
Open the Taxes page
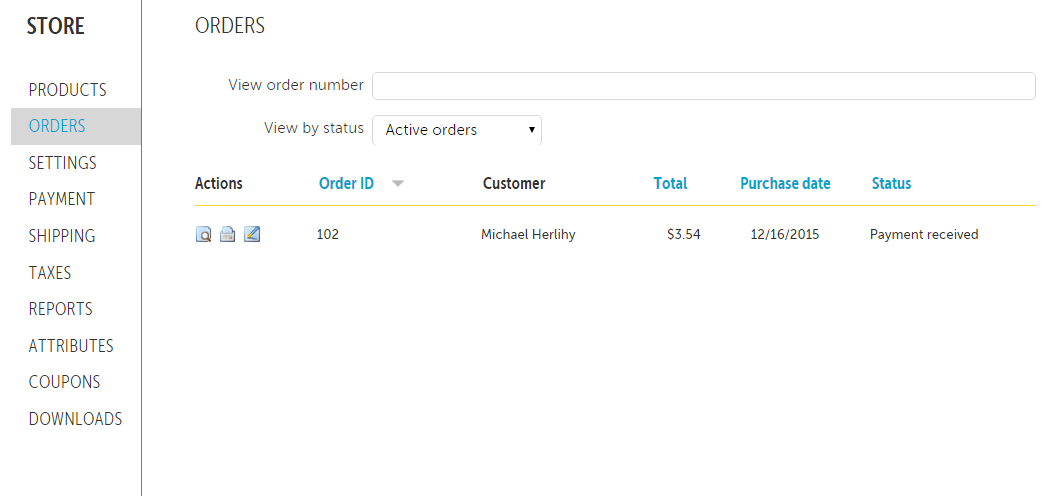50,273
